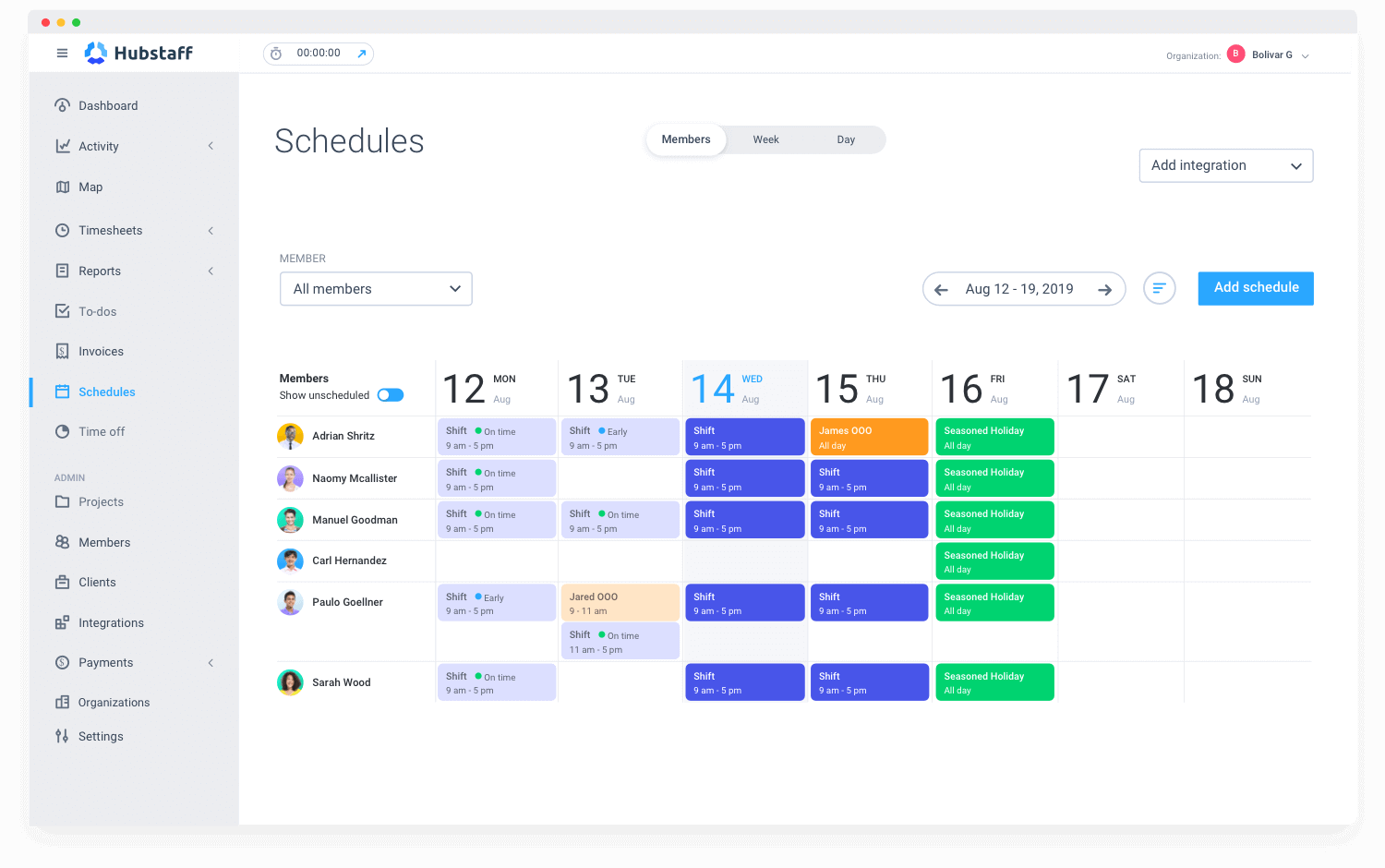Image resolution: width=1385 pixels, height=868 pixels.
Task: Click the filter icon next to Add schedule
Action: pos(1160,288)
